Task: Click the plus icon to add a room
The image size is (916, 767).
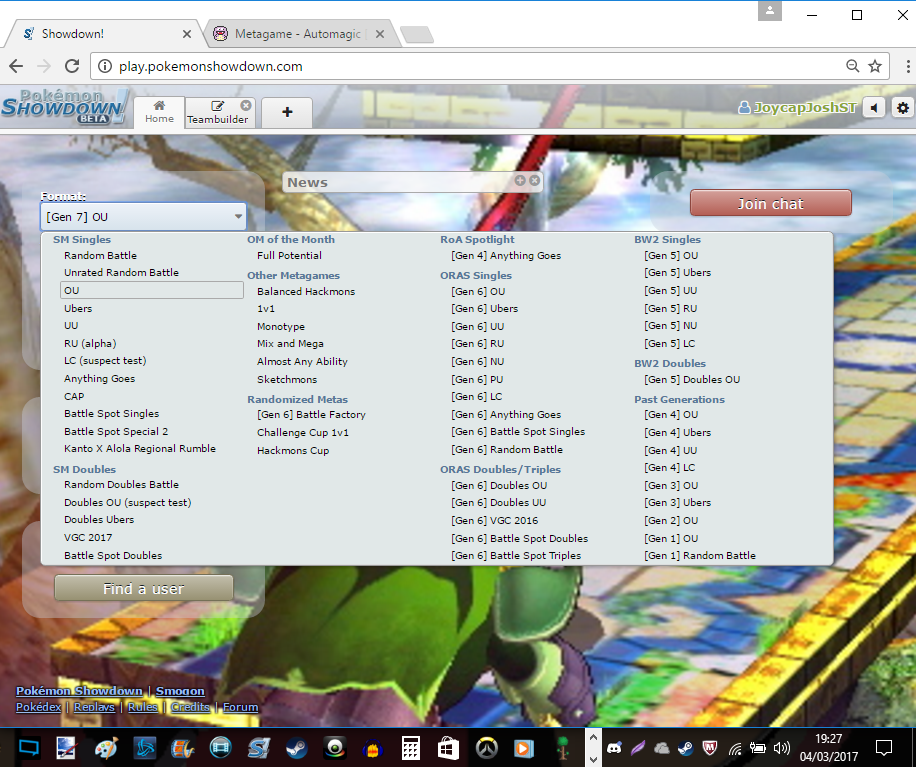Action: (x=287, y=112)
